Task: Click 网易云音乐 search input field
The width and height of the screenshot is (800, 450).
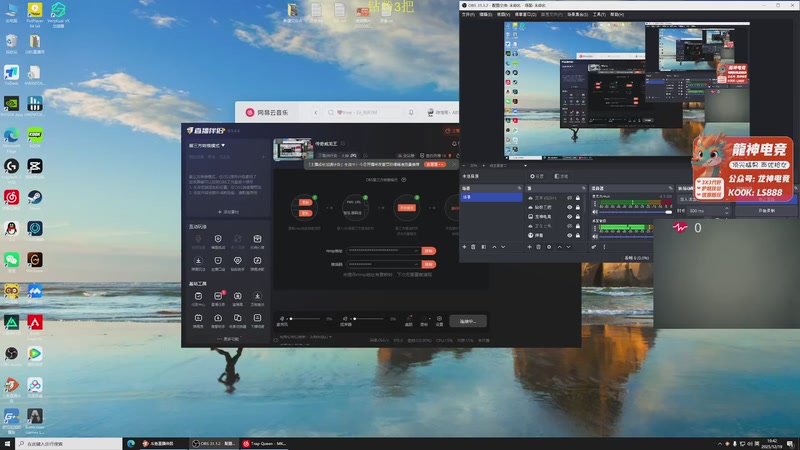Action: pyautogui.click(x=367, y=112)
